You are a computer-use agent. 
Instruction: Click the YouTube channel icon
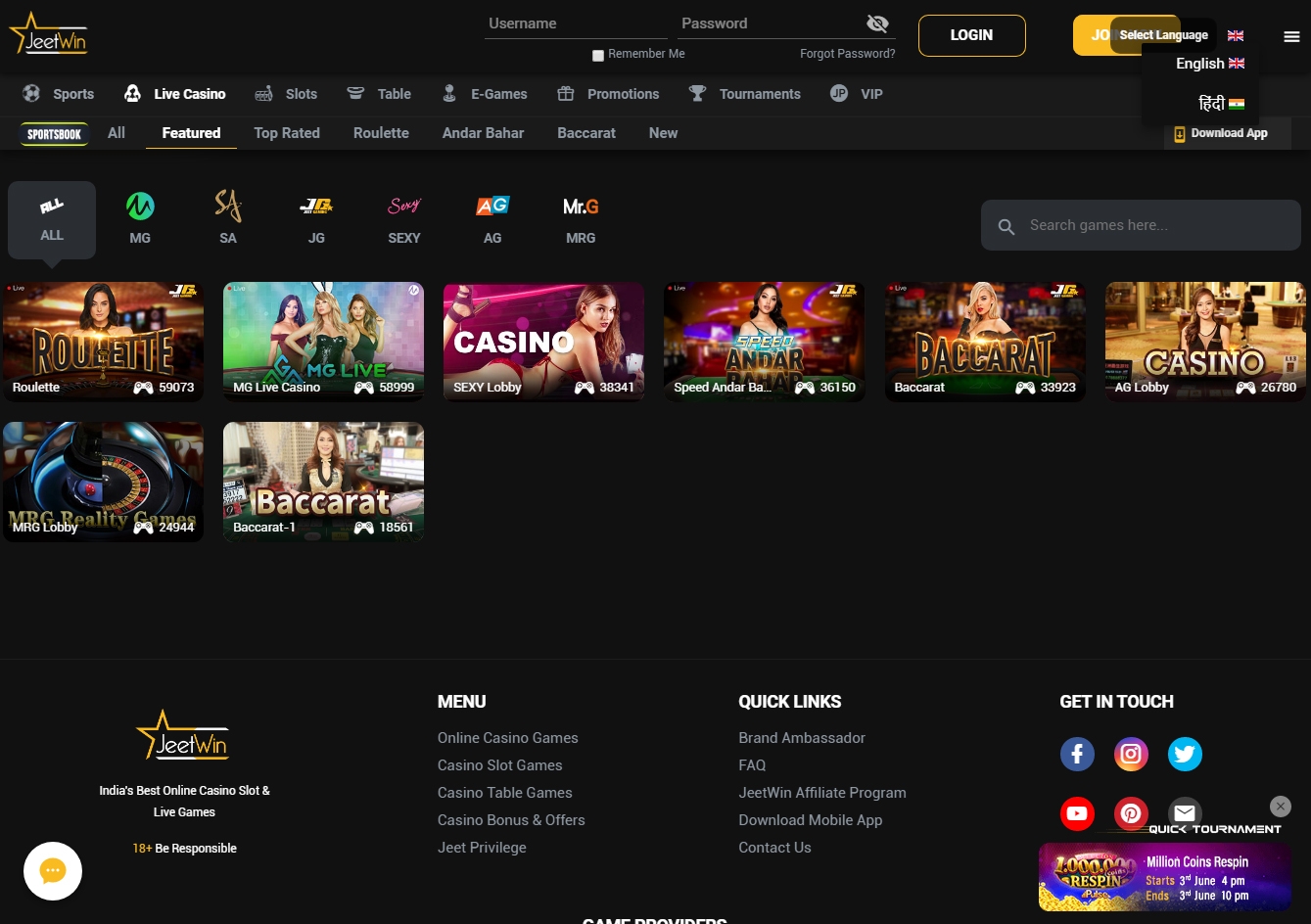(1077, 813)
